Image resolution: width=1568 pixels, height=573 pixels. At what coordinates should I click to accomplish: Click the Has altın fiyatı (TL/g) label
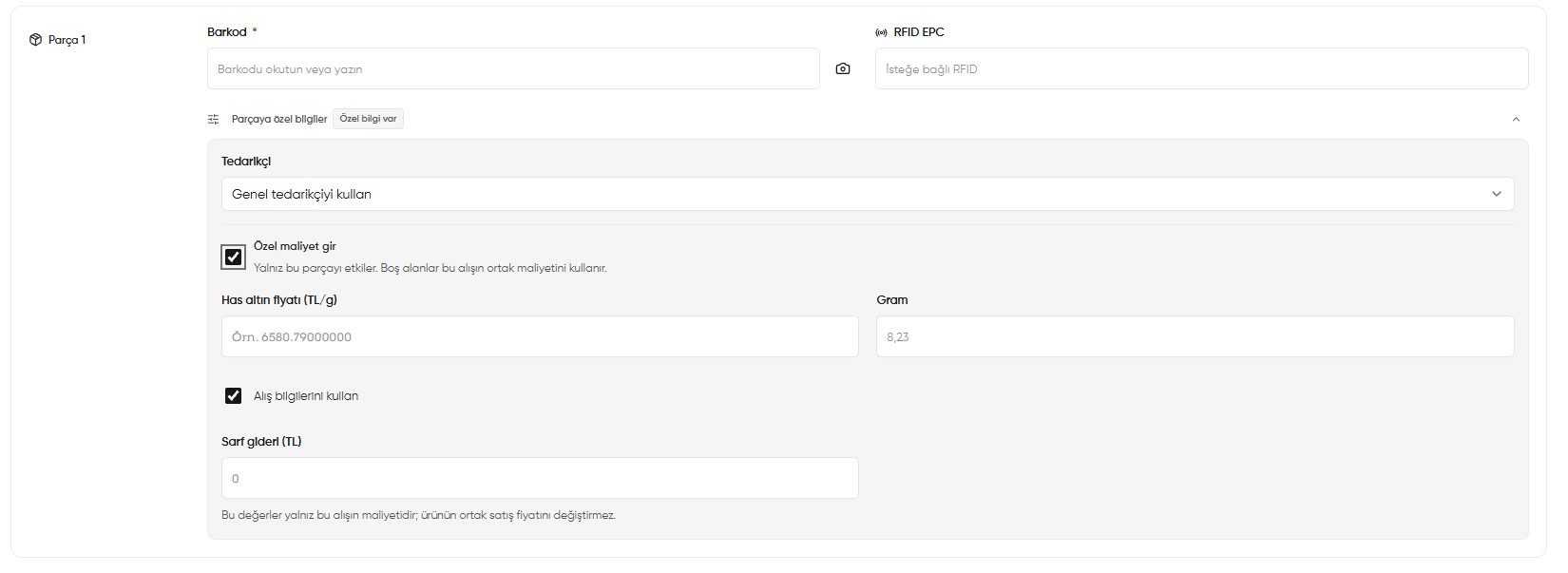[x=279, y=300]
